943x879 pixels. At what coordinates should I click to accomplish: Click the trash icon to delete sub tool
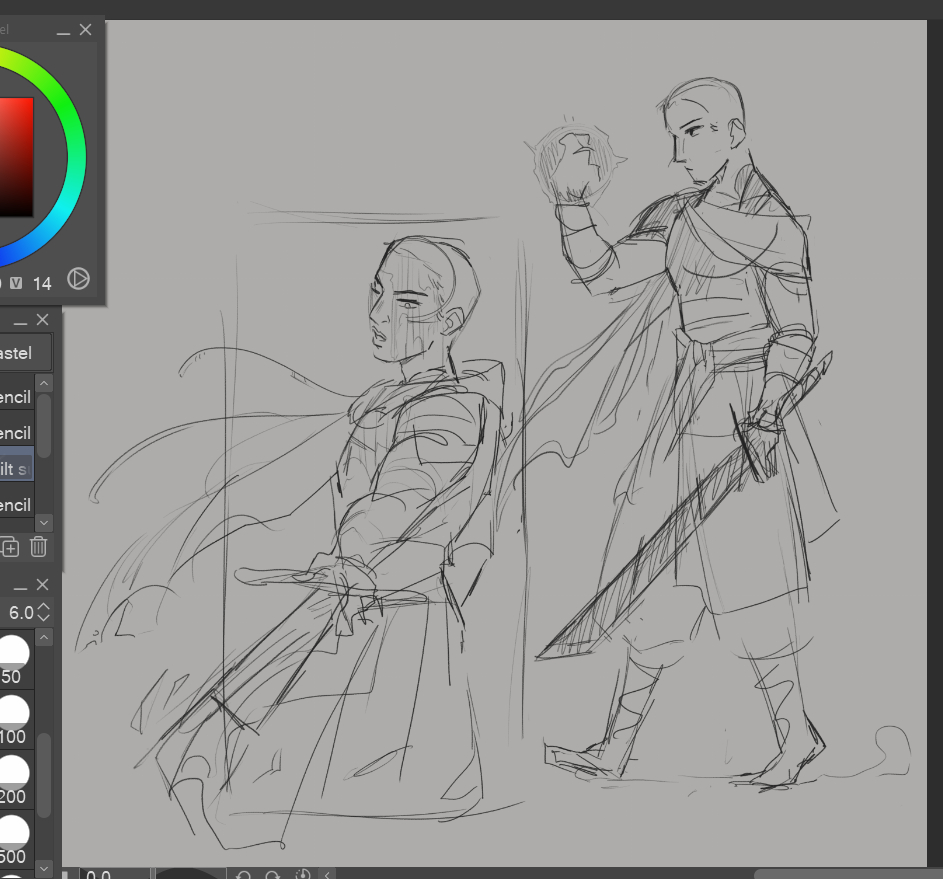tap(38, 546)
